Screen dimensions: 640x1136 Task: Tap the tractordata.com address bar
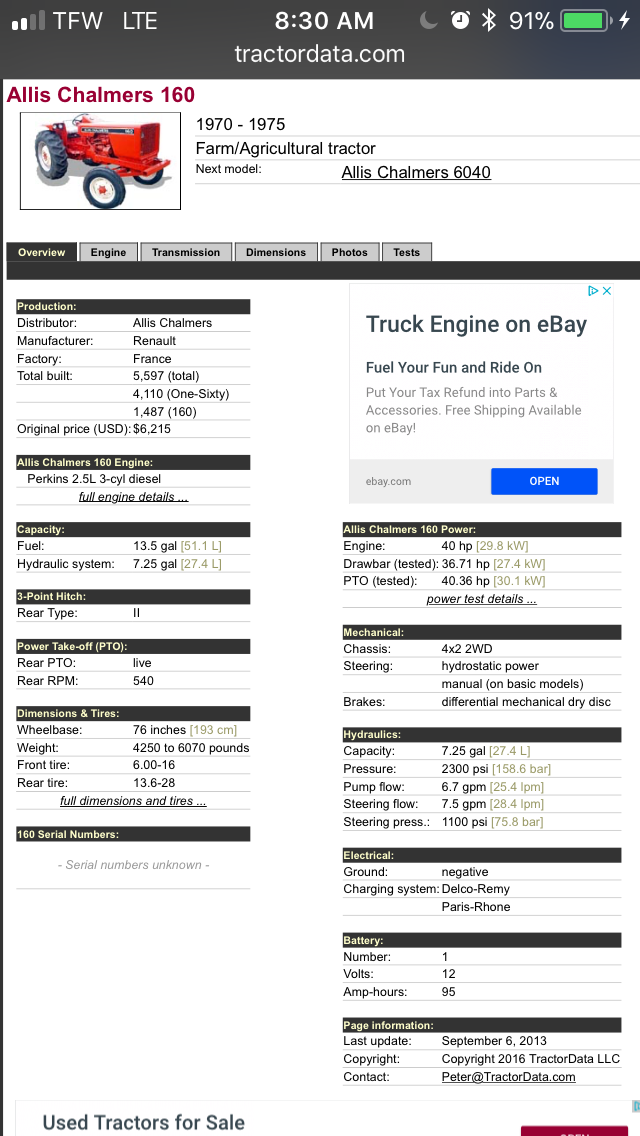[x=320, y=54]
